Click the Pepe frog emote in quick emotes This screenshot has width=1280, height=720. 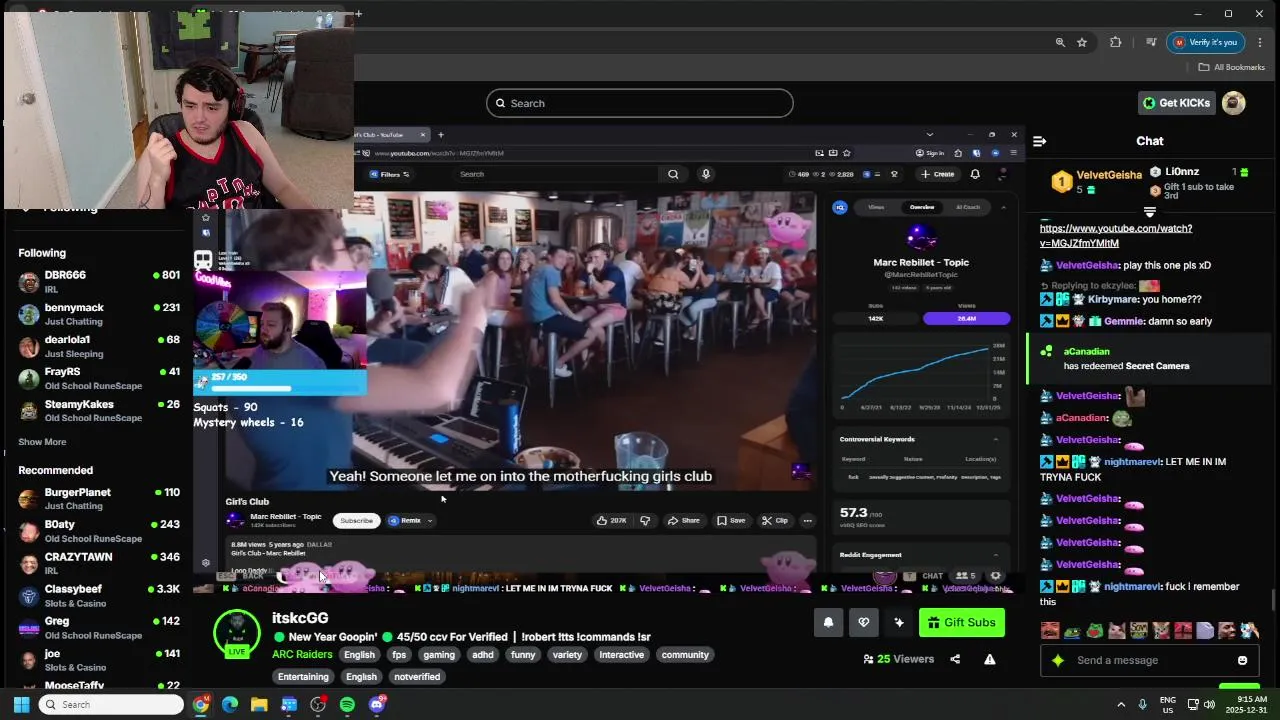coord(1072,630)
